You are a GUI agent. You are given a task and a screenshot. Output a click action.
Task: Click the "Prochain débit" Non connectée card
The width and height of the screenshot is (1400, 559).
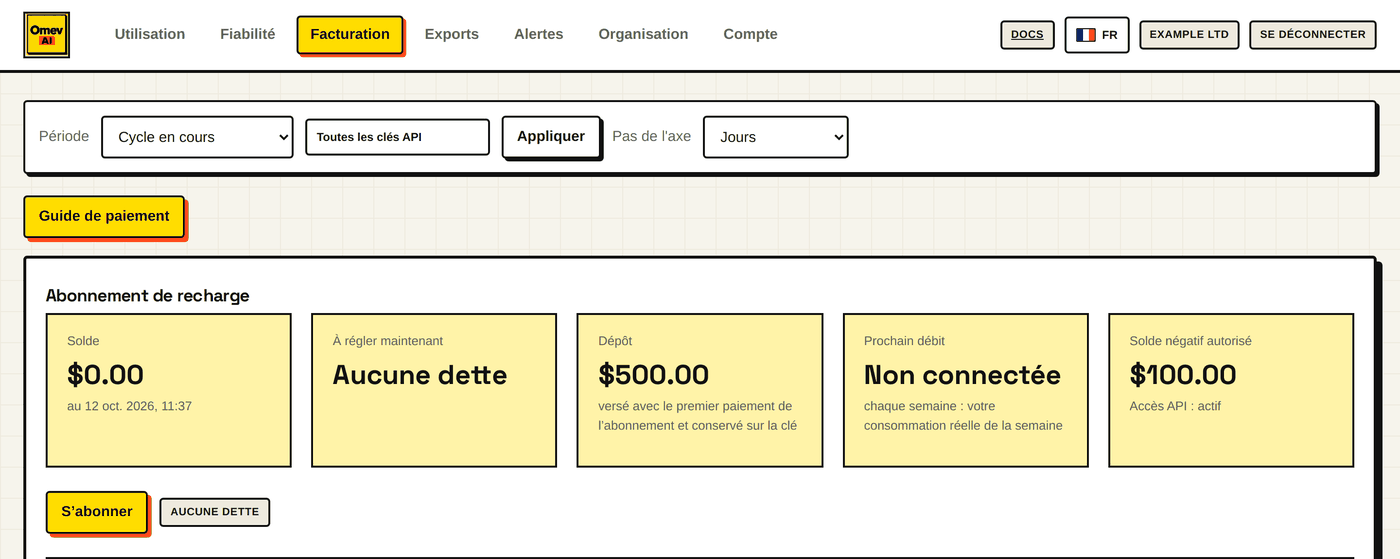click(966, 390)
